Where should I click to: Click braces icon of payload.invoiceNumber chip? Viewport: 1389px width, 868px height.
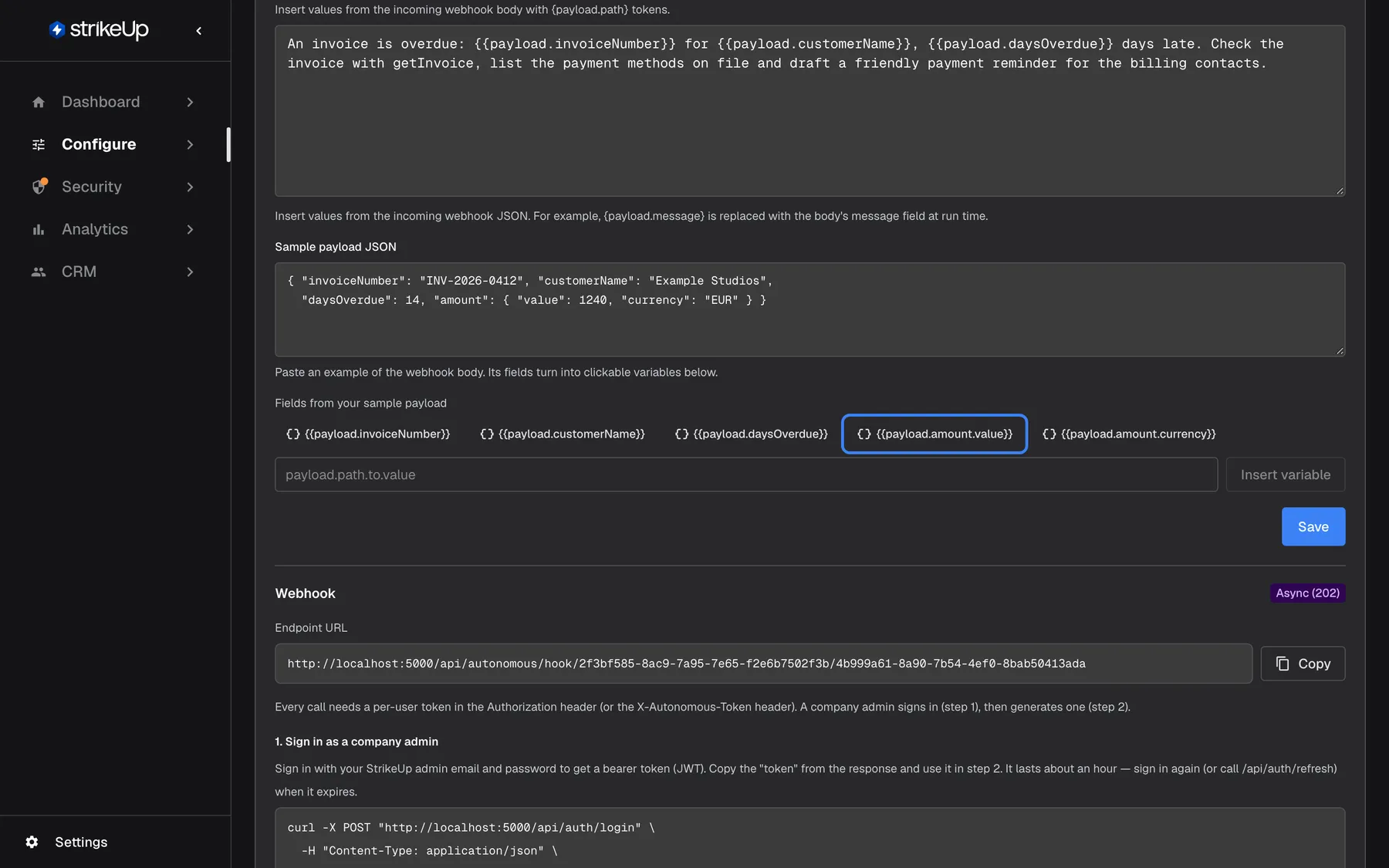click(x=293, y=434)
